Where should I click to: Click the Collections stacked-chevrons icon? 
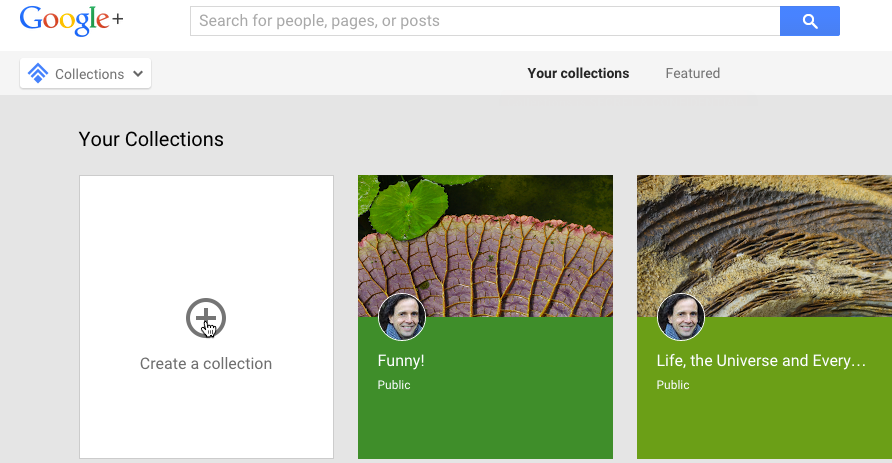(x=38, y=73)
